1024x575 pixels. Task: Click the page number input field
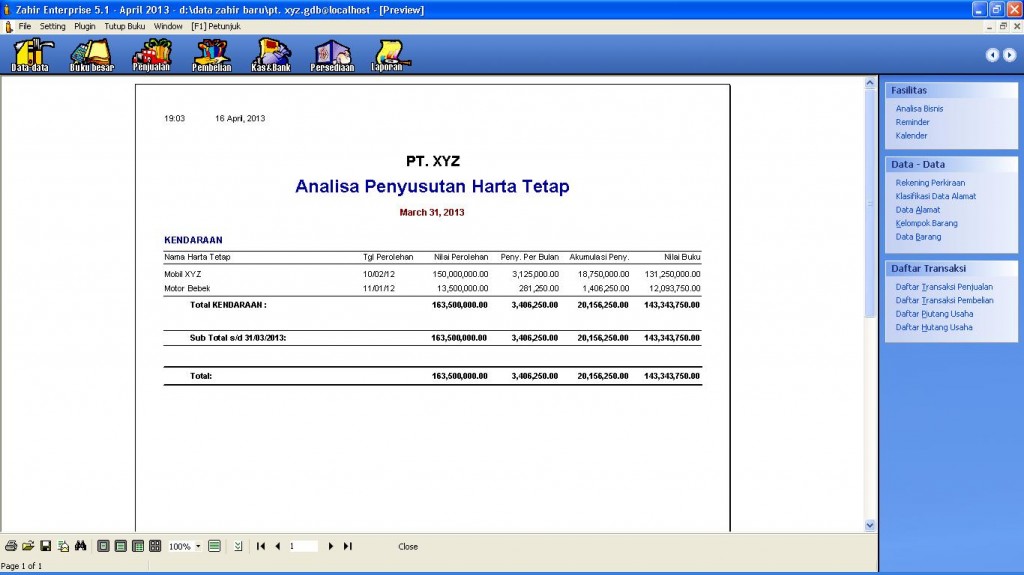point(303,546)
